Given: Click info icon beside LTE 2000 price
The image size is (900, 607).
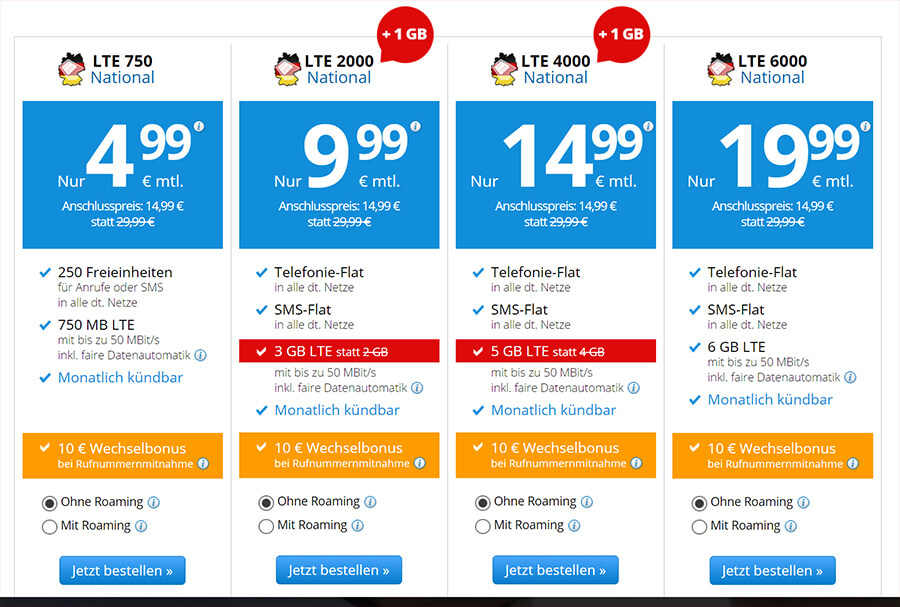Looking at the screenshot, I should coord(415,126).
